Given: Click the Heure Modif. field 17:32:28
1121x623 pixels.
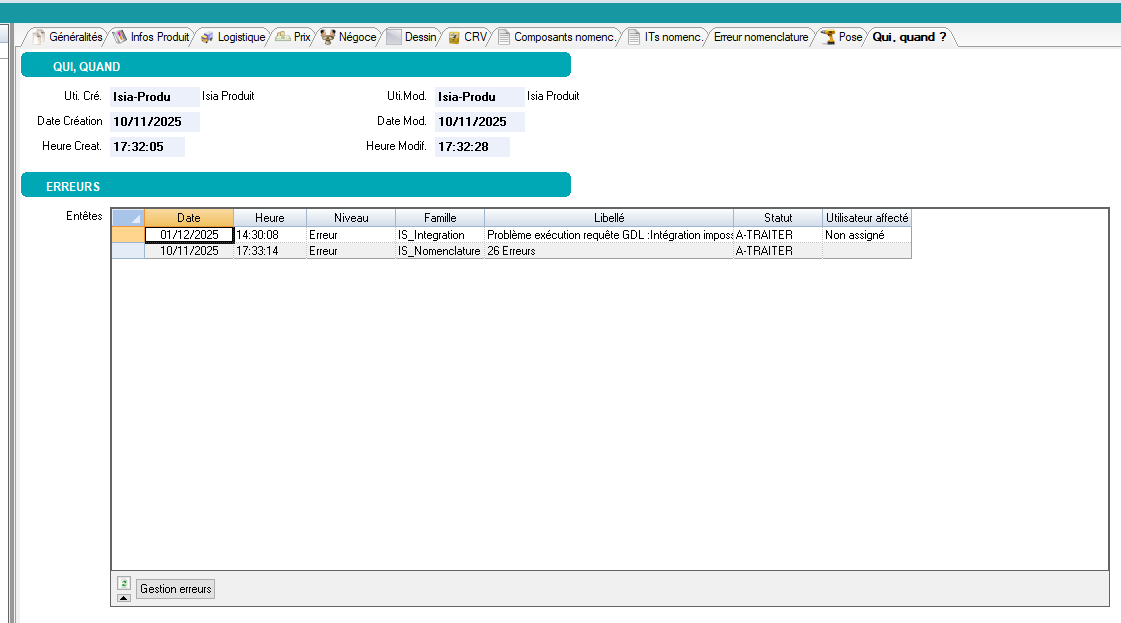Looking at the screenshot, I should click(471, 147).
